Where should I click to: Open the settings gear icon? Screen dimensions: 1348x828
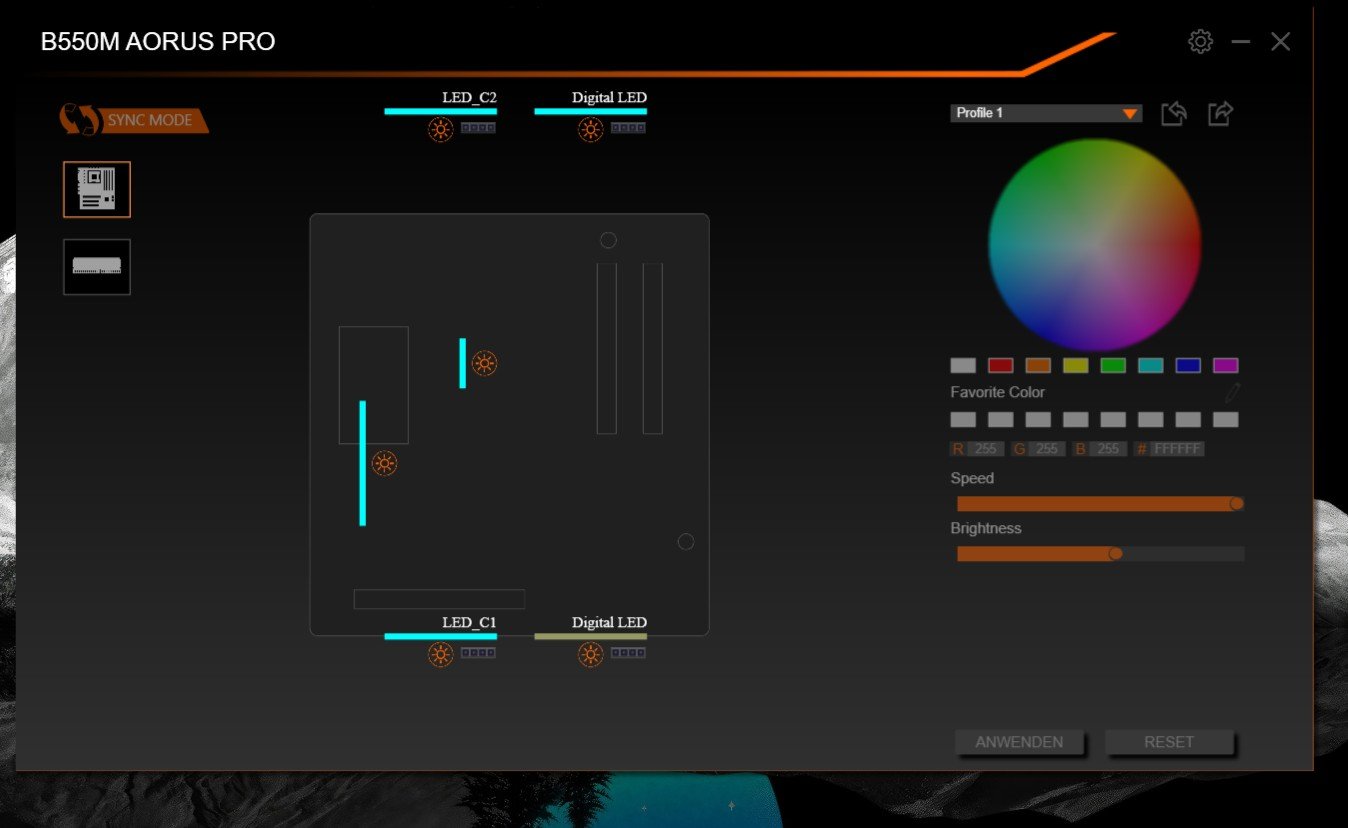click(x=1200, y=41)
